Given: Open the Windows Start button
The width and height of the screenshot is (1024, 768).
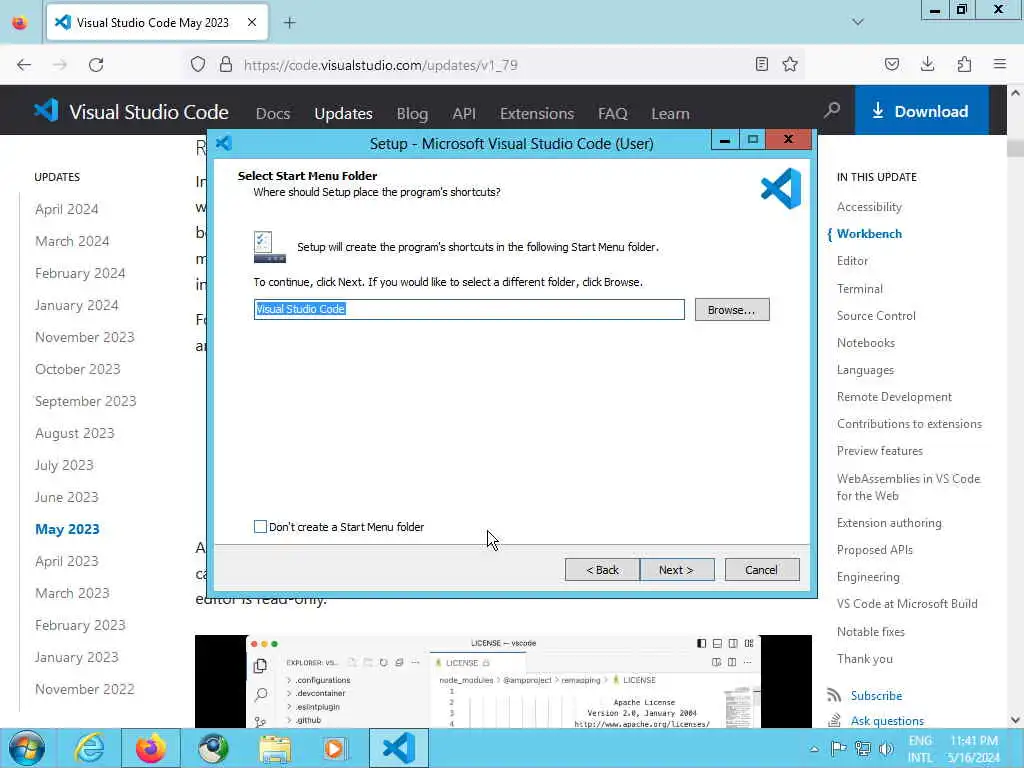Looking at the screenshot, I should [27, 748].
